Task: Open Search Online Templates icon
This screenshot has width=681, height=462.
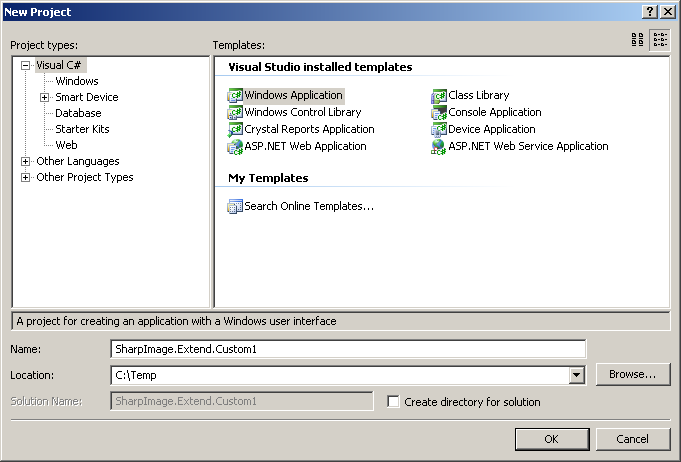Action: [x=235, y=207]
